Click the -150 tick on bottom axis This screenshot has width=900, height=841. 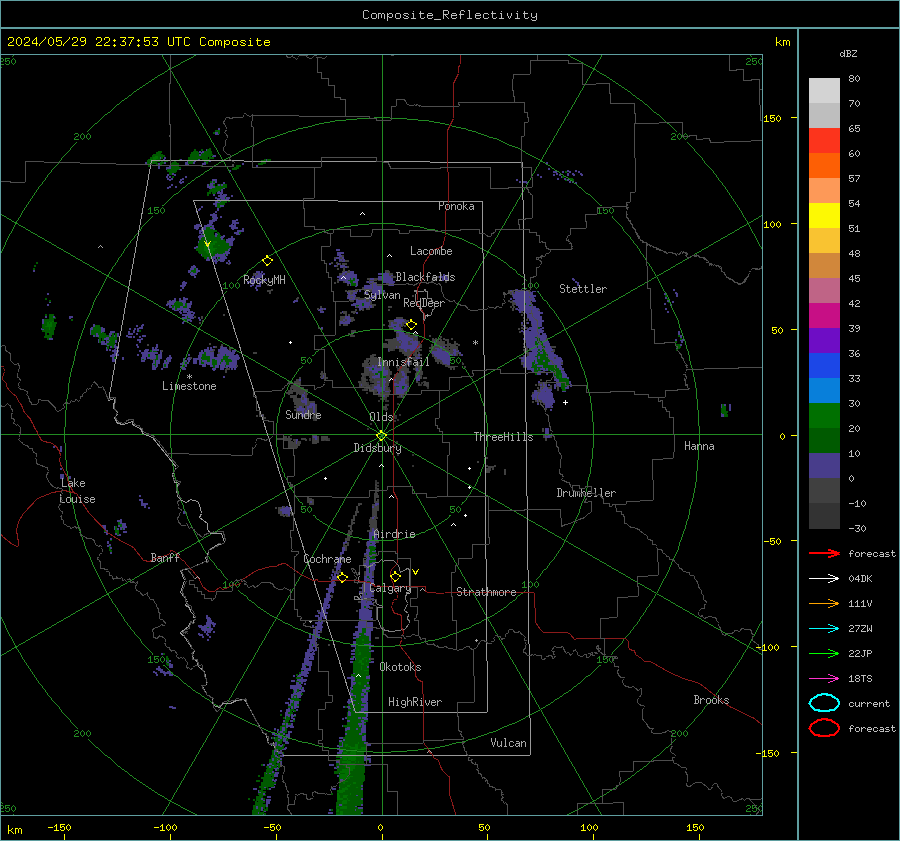coord(59,827)
